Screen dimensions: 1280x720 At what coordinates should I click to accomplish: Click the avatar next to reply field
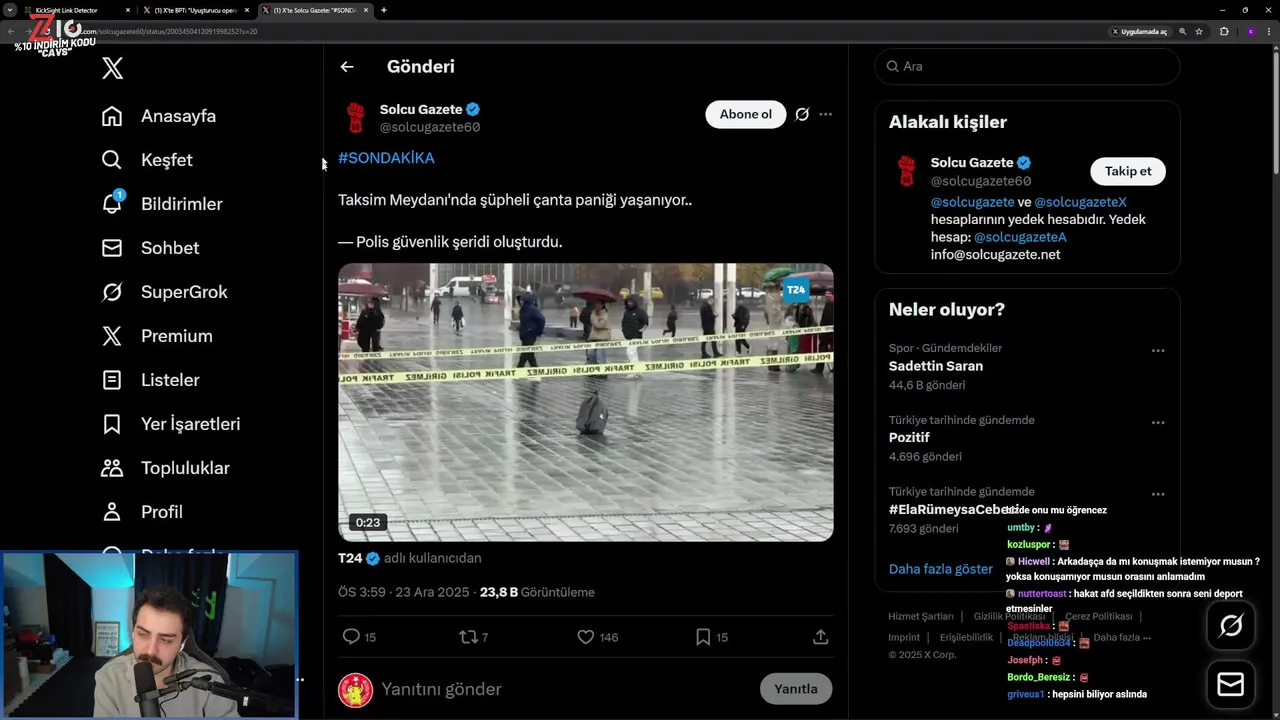pyautogui.click(x=355, y=690)
